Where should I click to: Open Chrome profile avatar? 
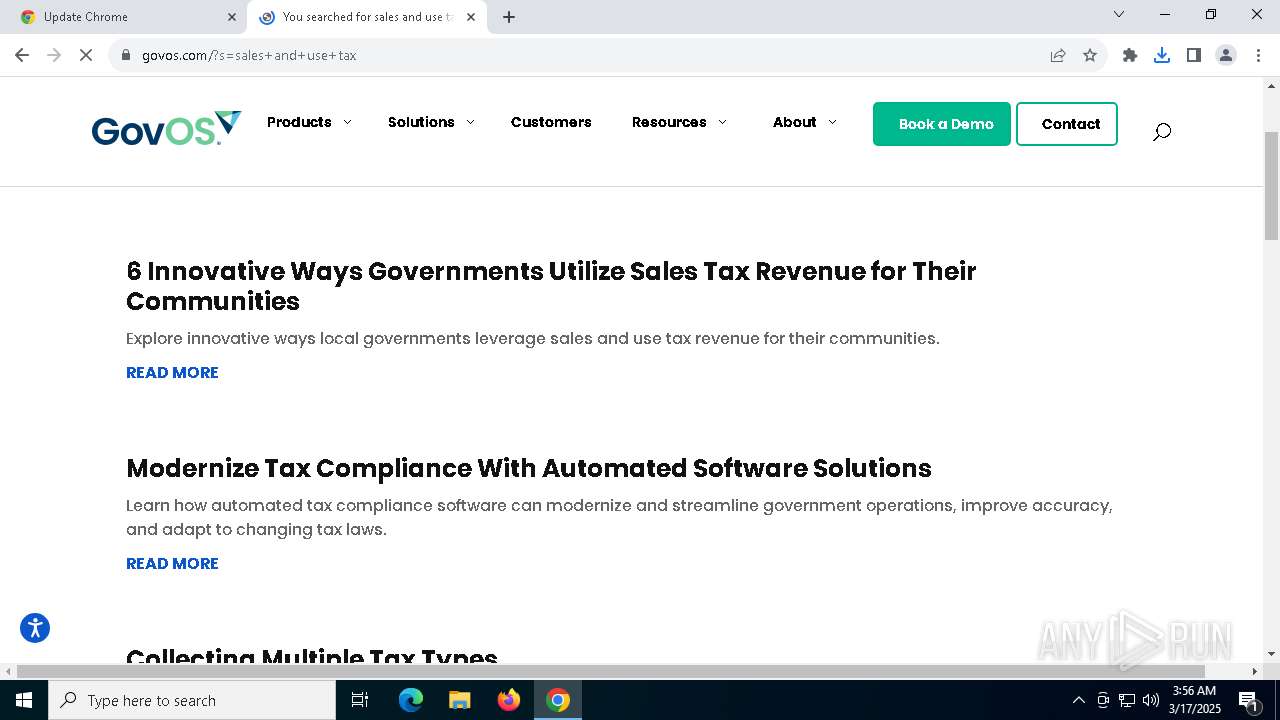tap(1226, 55)
